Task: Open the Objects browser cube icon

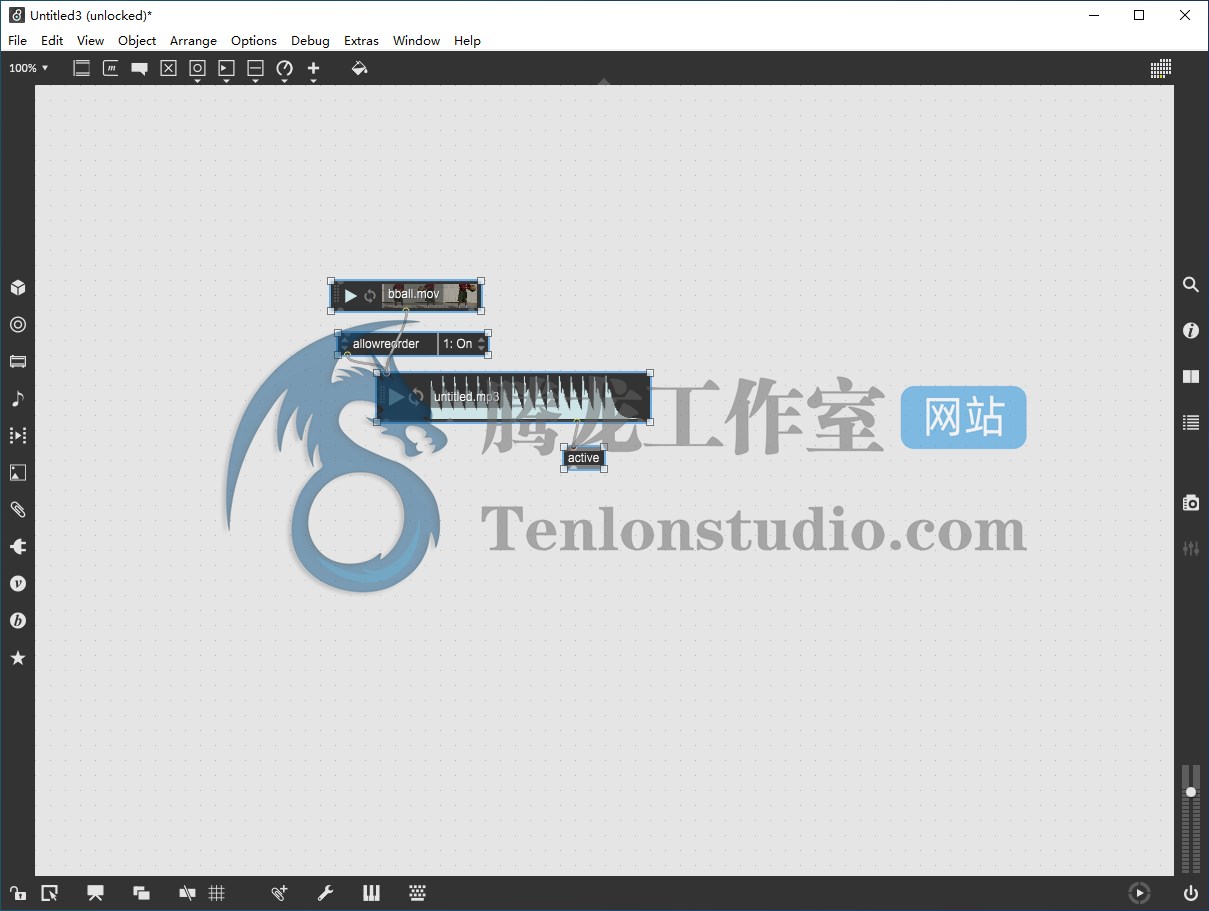Action: [17, 288]
